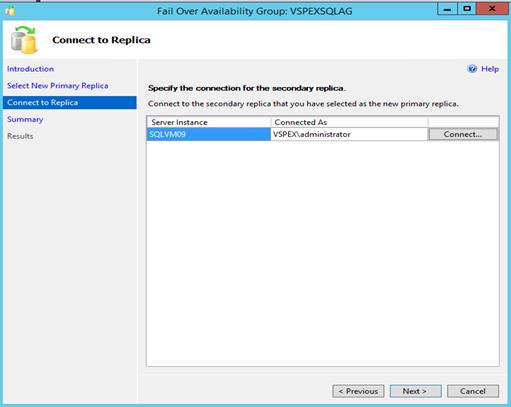Go back with the Previous button

[358, 391]
